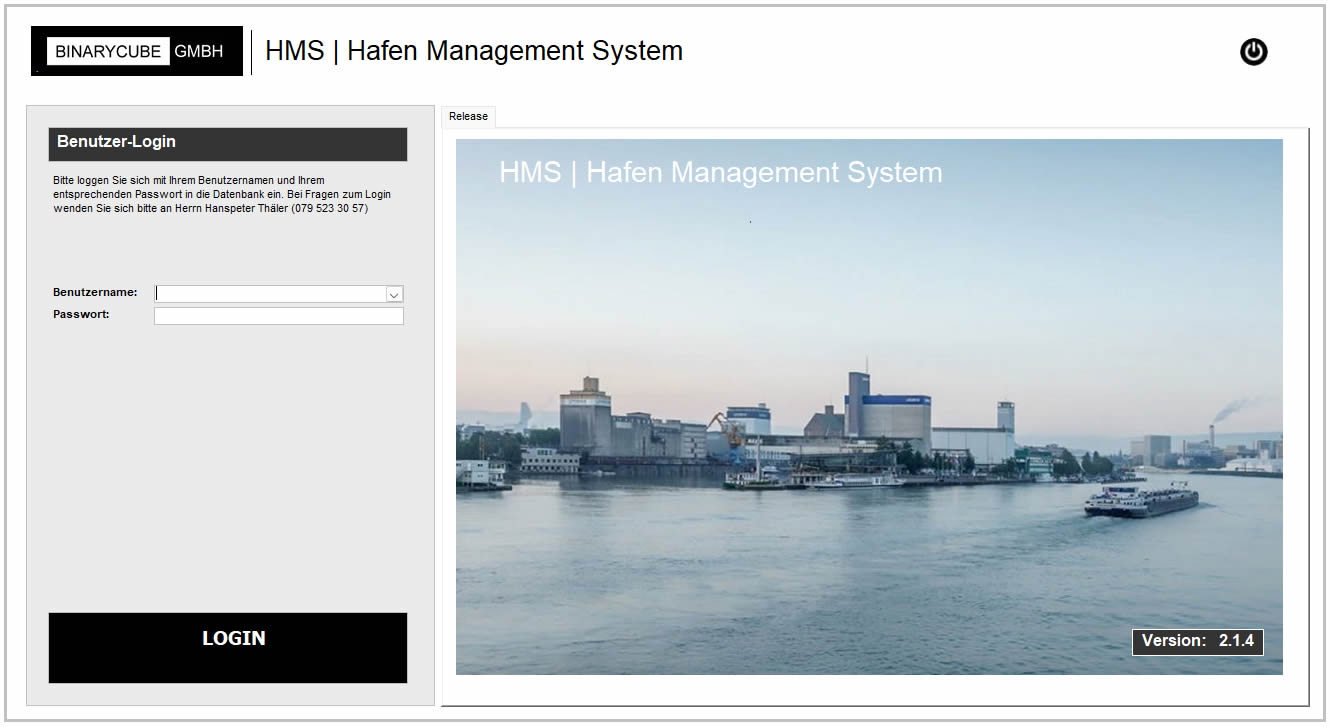Expand the Benutzername dropdown arrow
Image resolution: width=1331 pixels, height=727 pixels.
[x=394, y=294]
